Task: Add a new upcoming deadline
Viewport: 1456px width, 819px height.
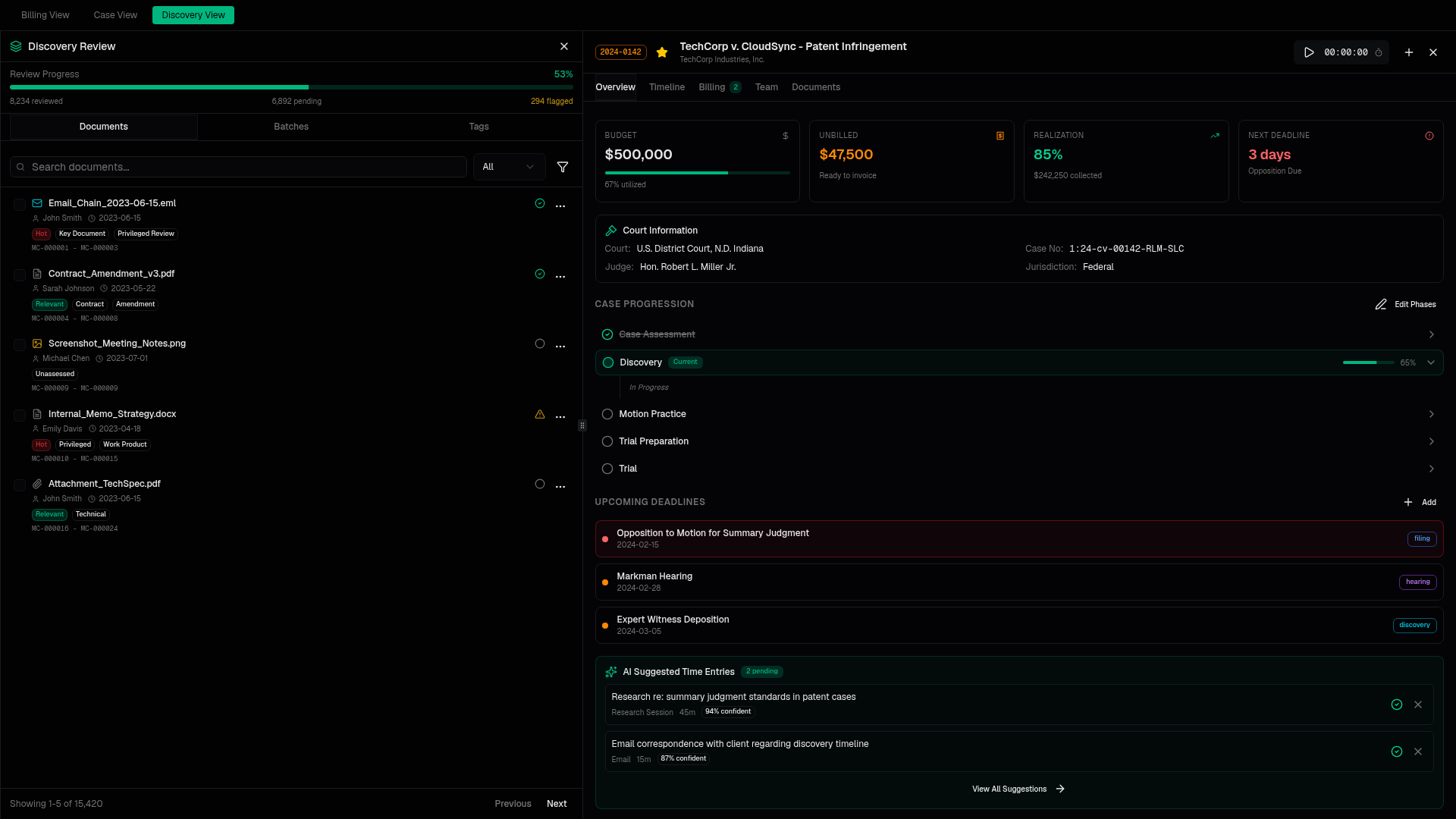Action: tap(1420, 502)
